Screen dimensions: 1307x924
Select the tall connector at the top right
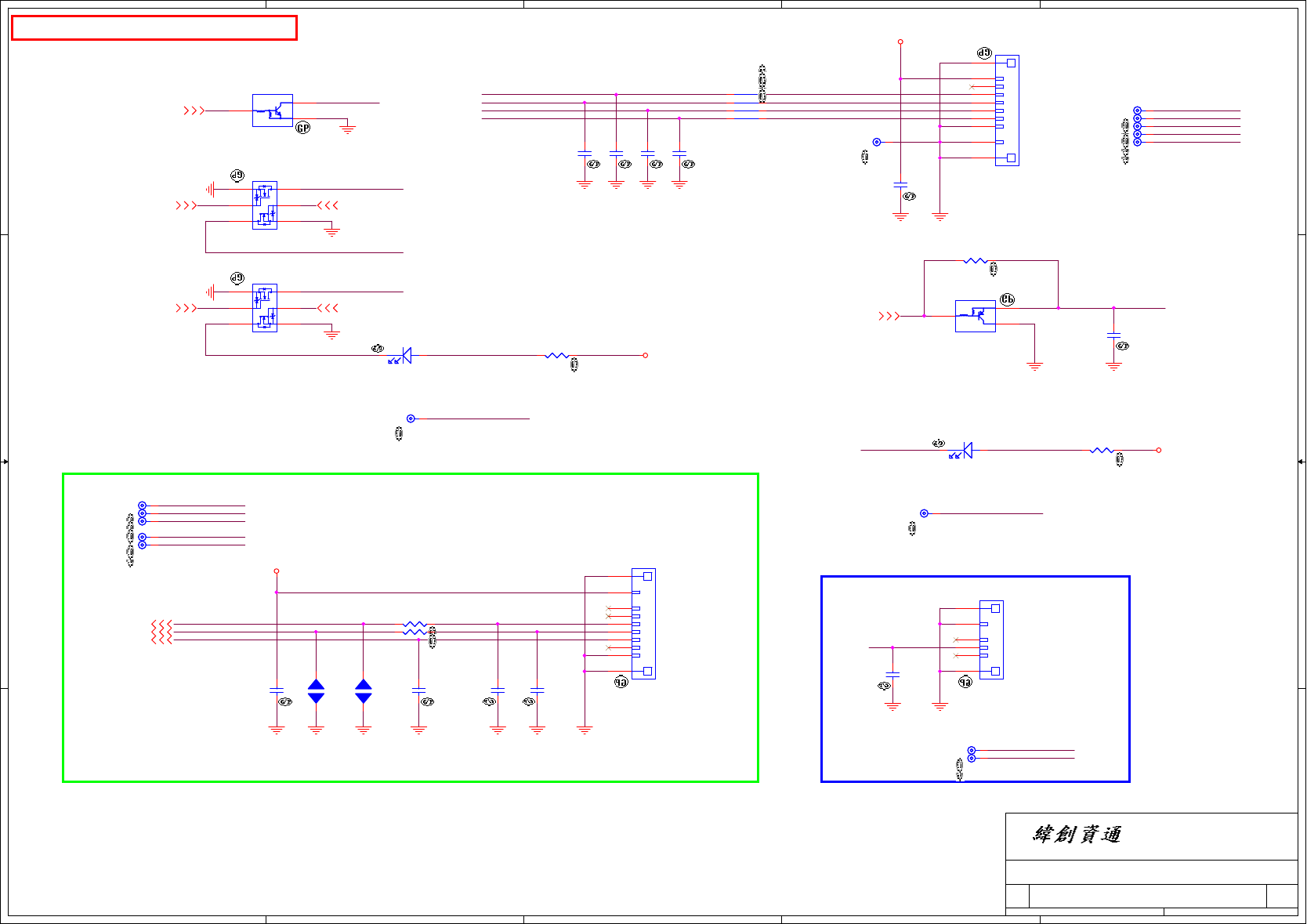point(1007,111)
